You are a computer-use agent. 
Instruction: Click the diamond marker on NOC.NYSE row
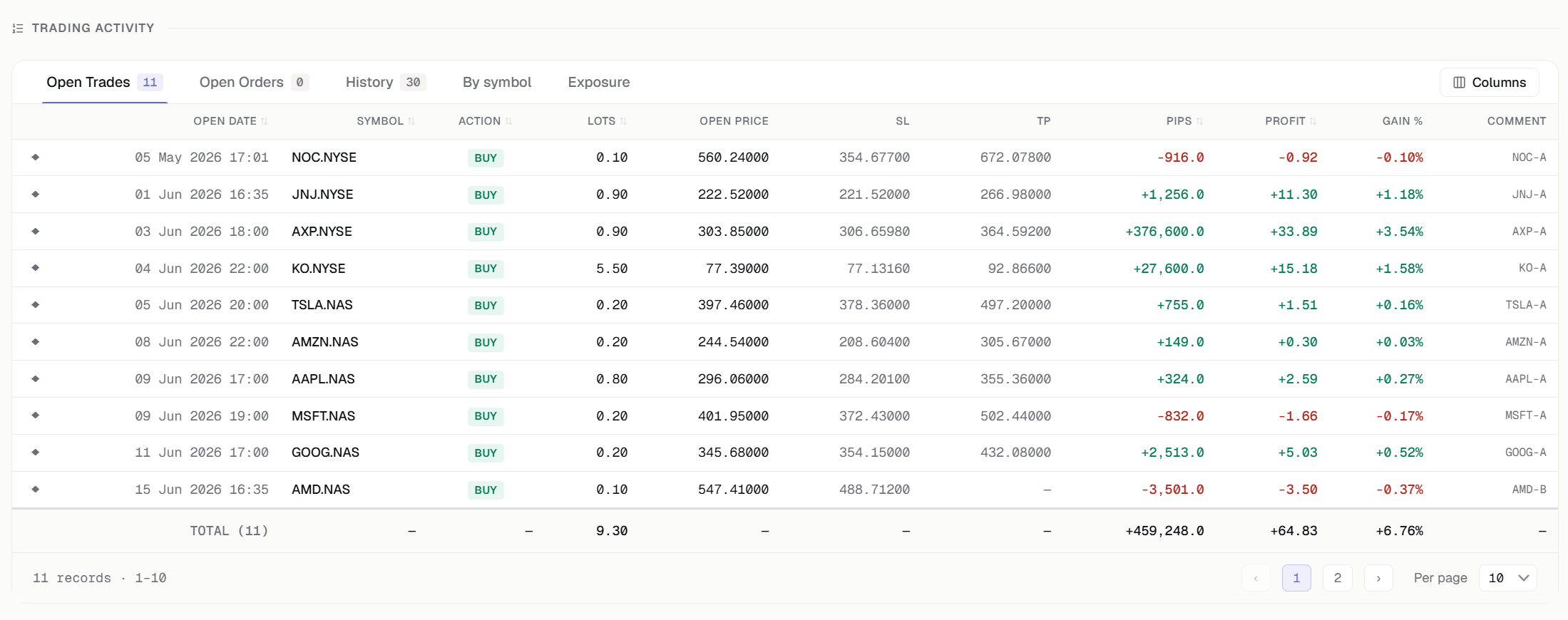click(36, 157)
